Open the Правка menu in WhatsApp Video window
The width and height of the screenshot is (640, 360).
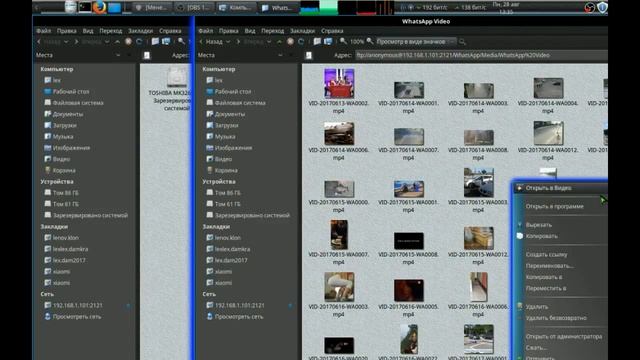point(229,31)
